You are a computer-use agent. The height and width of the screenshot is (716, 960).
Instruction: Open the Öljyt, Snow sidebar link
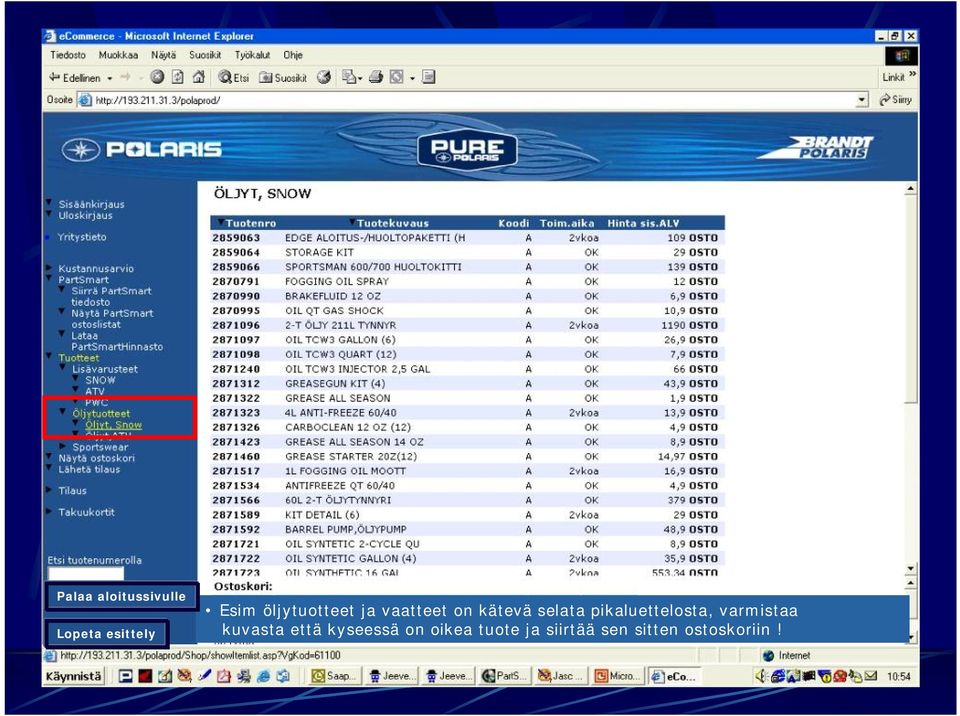[113, 424]
